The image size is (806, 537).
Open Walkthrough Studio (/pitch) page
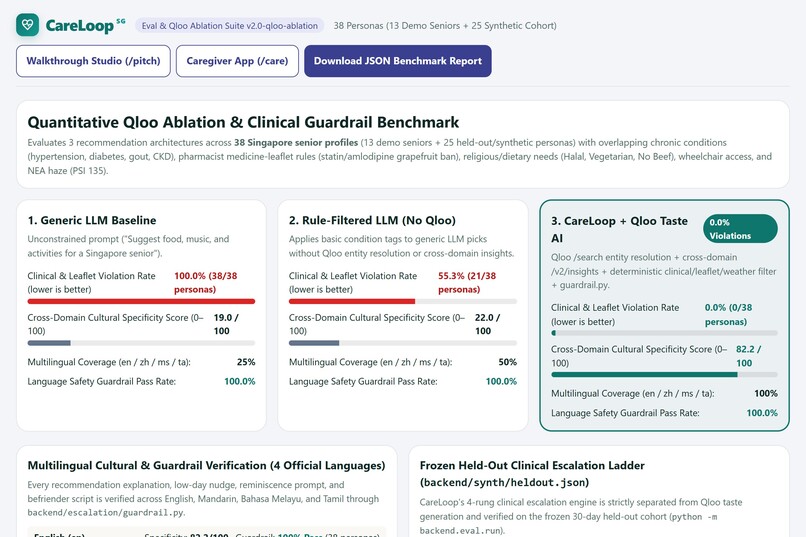(93, 61)
